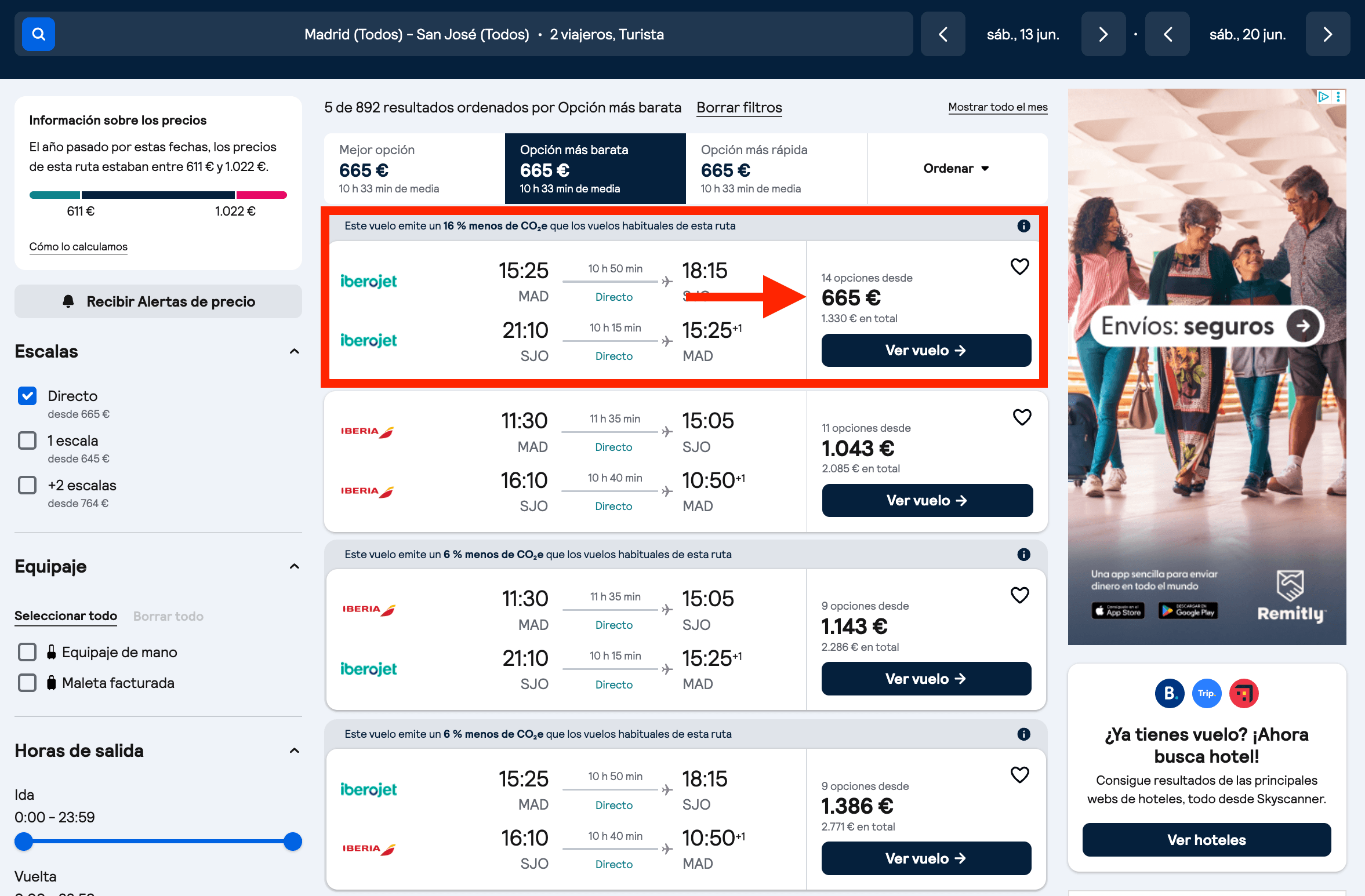Click the Borrar filtros link
Image resolution: width=1365 pixels, height=896 pixels.
[x=739, y=108]
